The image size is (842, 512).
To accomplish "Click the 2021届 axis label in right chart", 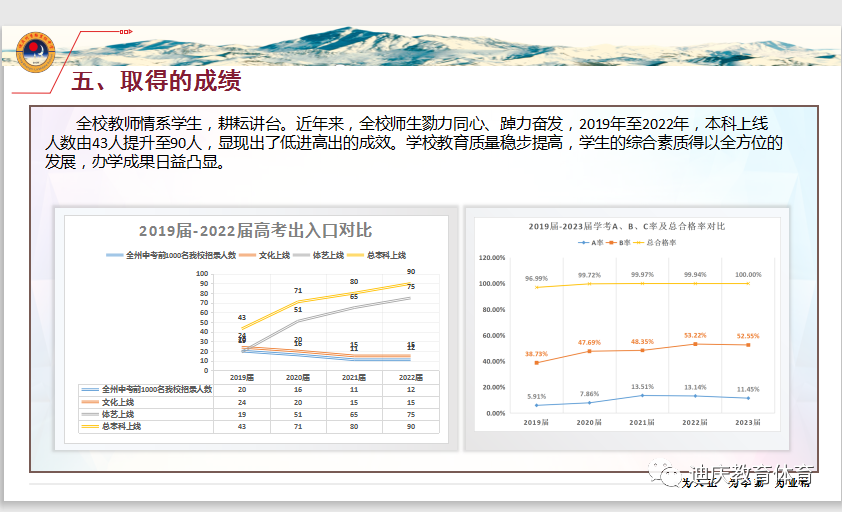I will [x=642, y=423].
